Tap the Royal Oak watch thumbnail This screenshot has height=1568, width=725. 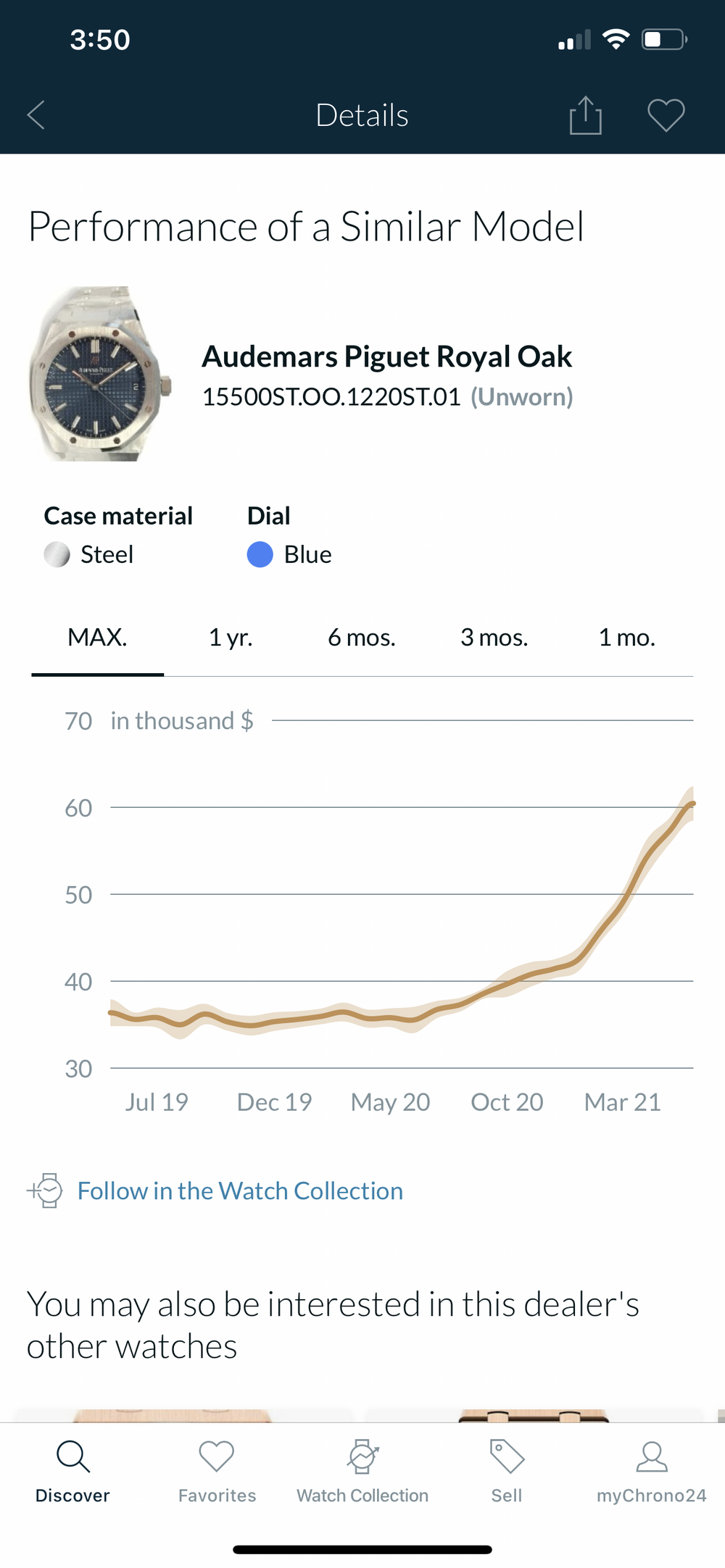pos(99,374)
